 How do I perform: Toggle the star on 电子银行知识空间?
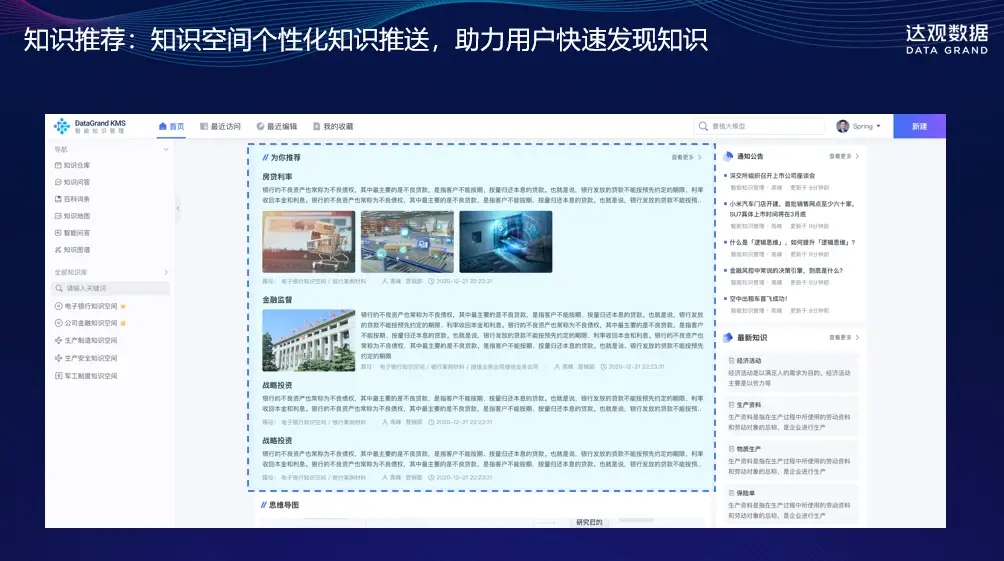pos(123,306)
